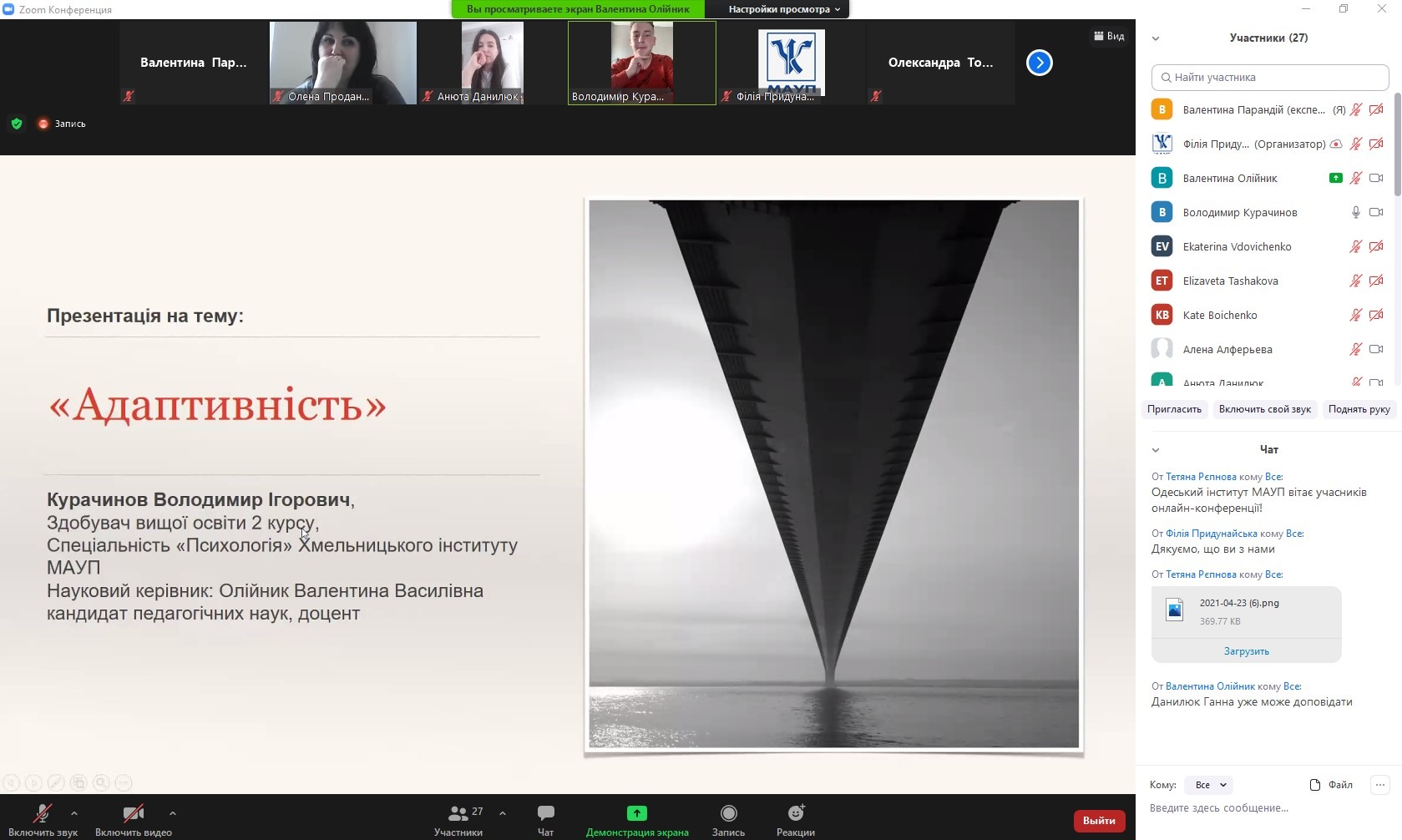This screenshot has width=1402, height=840.
Task: Open Настройки просмотра dropdown
Action: click(x=783, y=9)
